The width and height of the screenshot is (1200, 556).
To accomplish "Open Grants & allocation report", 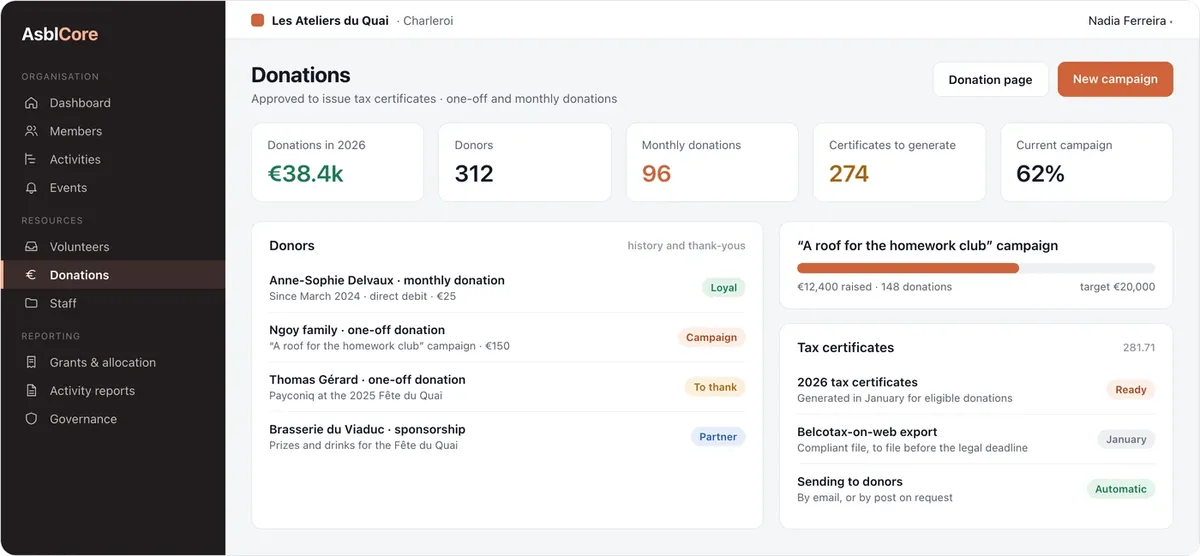I will point(113,363).
